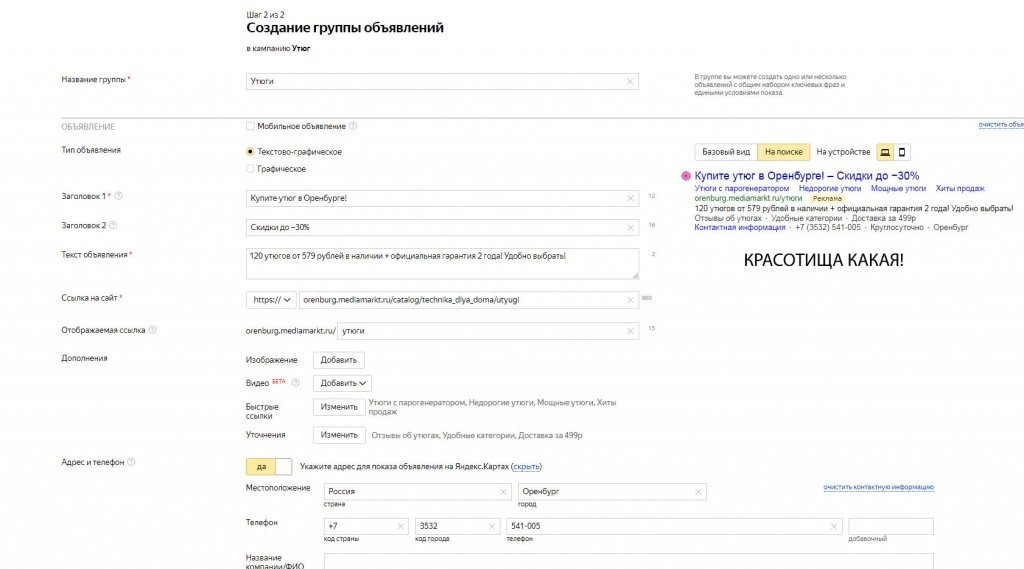The height and width of the screenshot is (569, 1024).
Task: Select the Графическое ad type
Action: click(x=250, y=169)
